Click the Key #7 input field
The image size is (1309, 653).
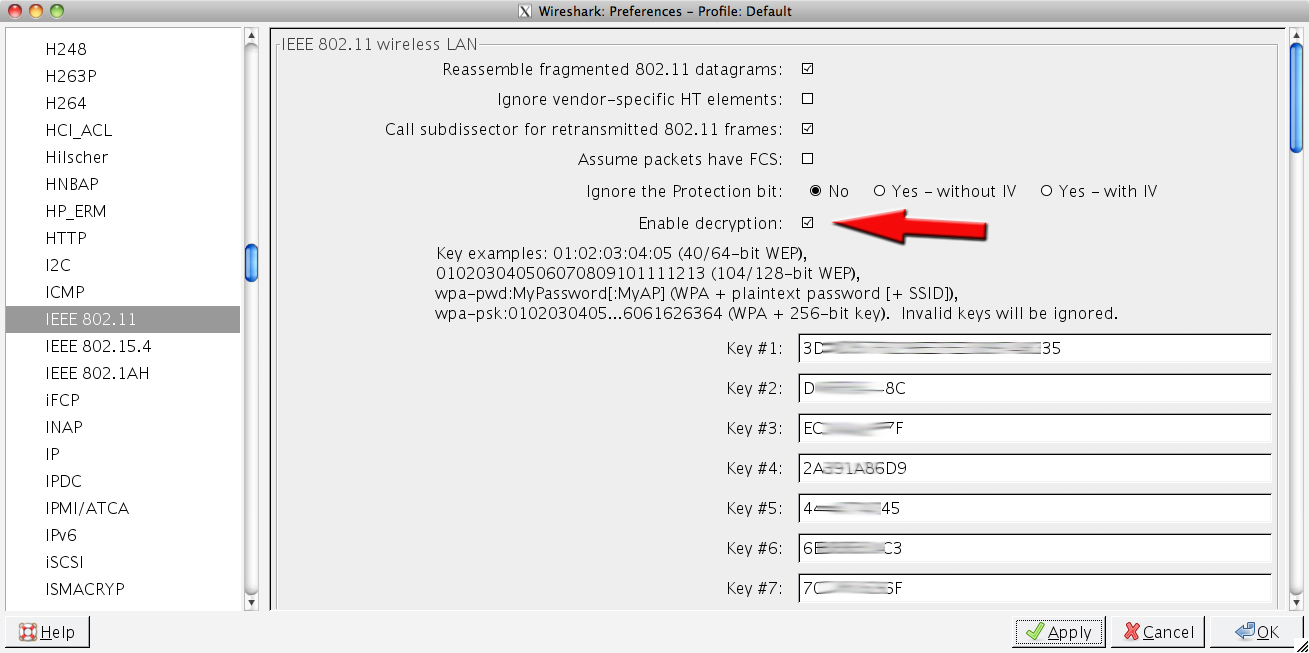tap(1035, 588)
